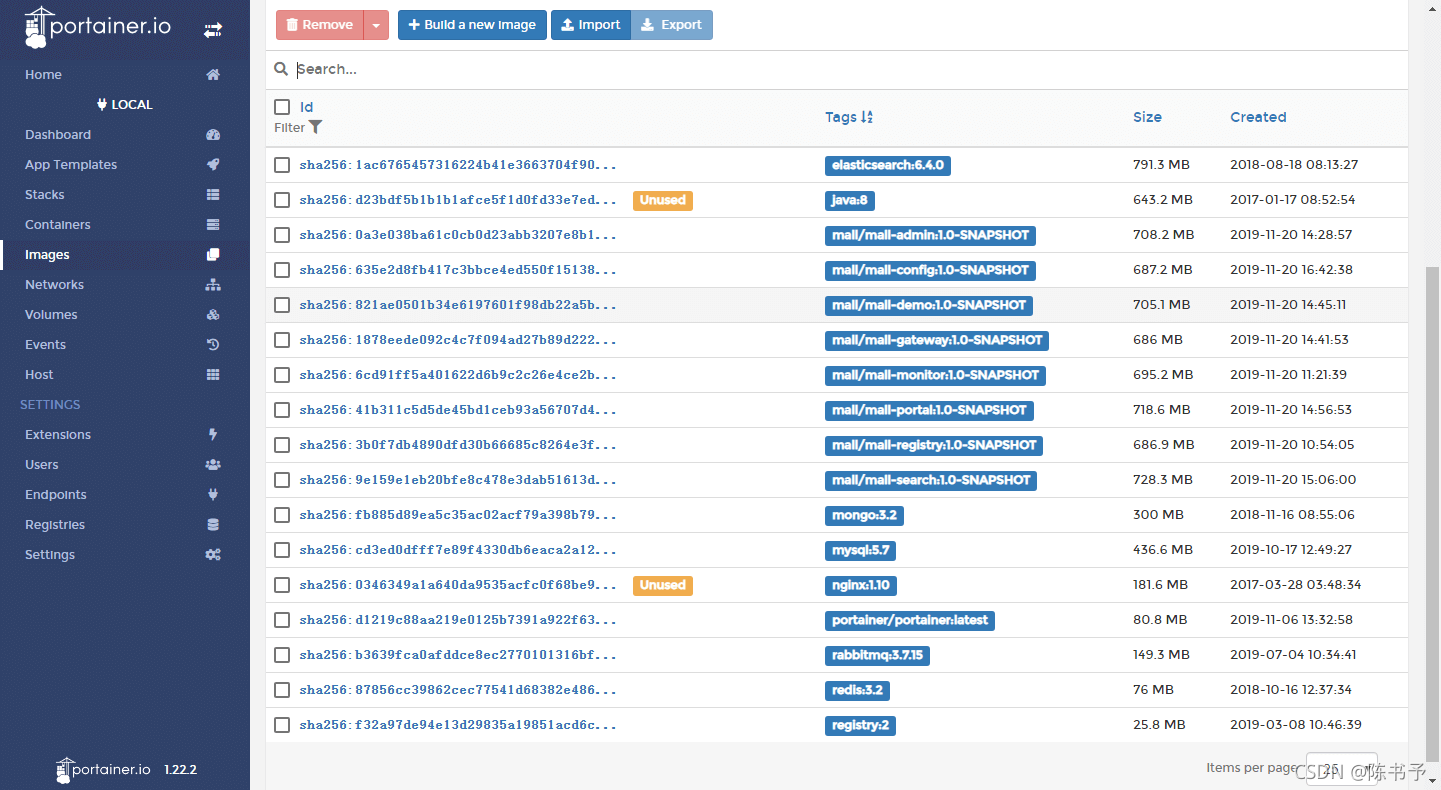Click the Filter funnel icon
Viewport: 1441px width, 790px height.
[316, 127]
